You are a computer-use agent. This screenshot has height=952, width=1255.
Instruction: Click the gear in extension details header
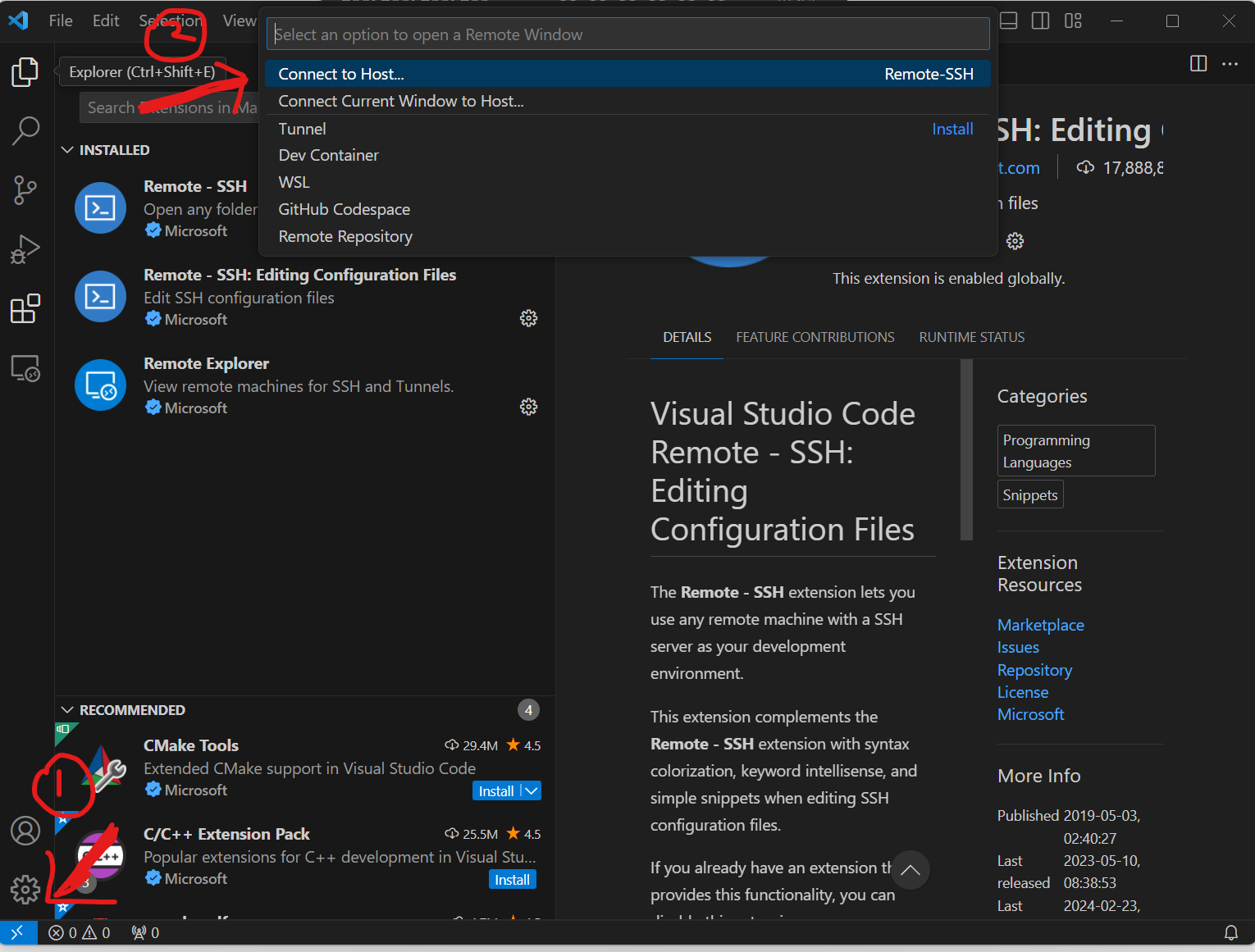[x=1015, y=241]
